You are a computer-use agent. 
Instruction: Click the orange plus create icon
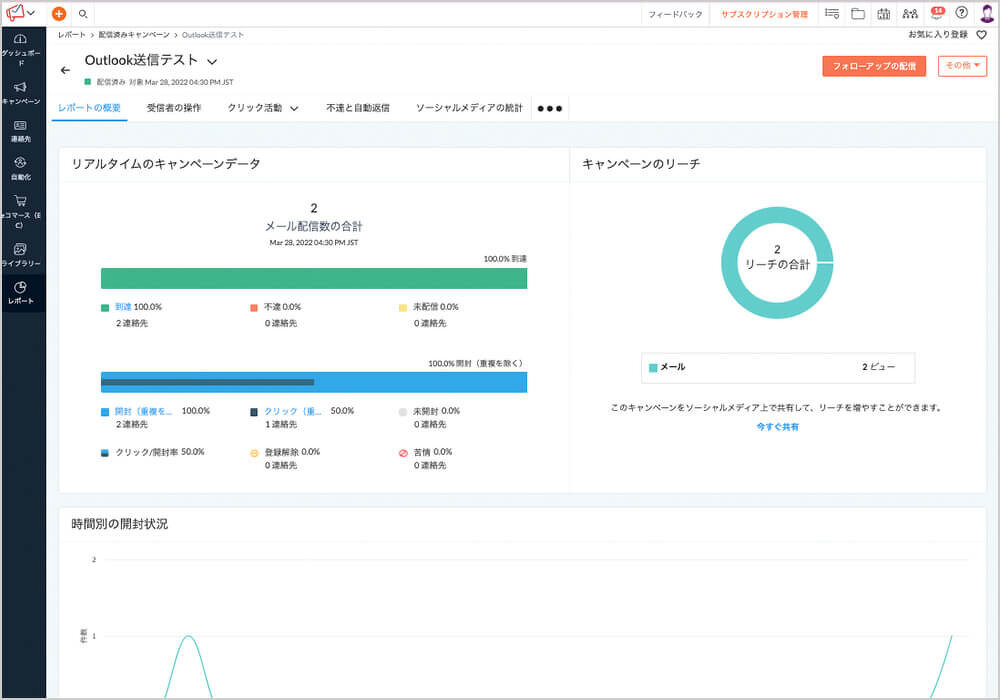59,13
